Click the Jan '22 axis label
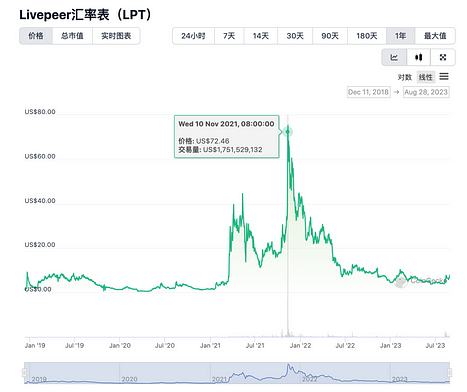Image resolution: width=467 pixels, height=392 pixels. tap(300, 346)
